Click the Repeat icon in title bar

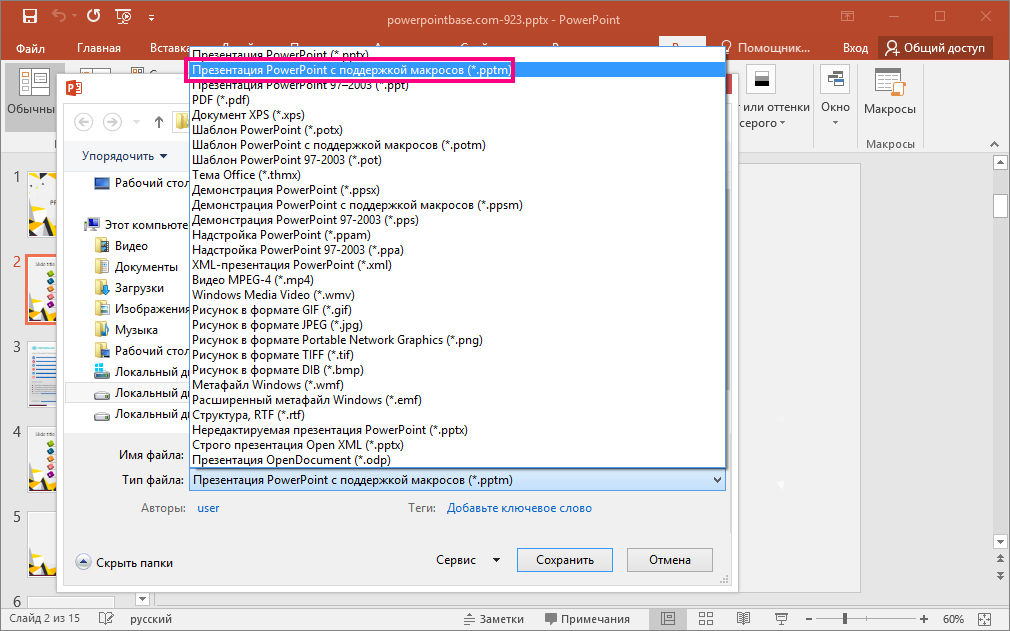[x=93, y=16]
